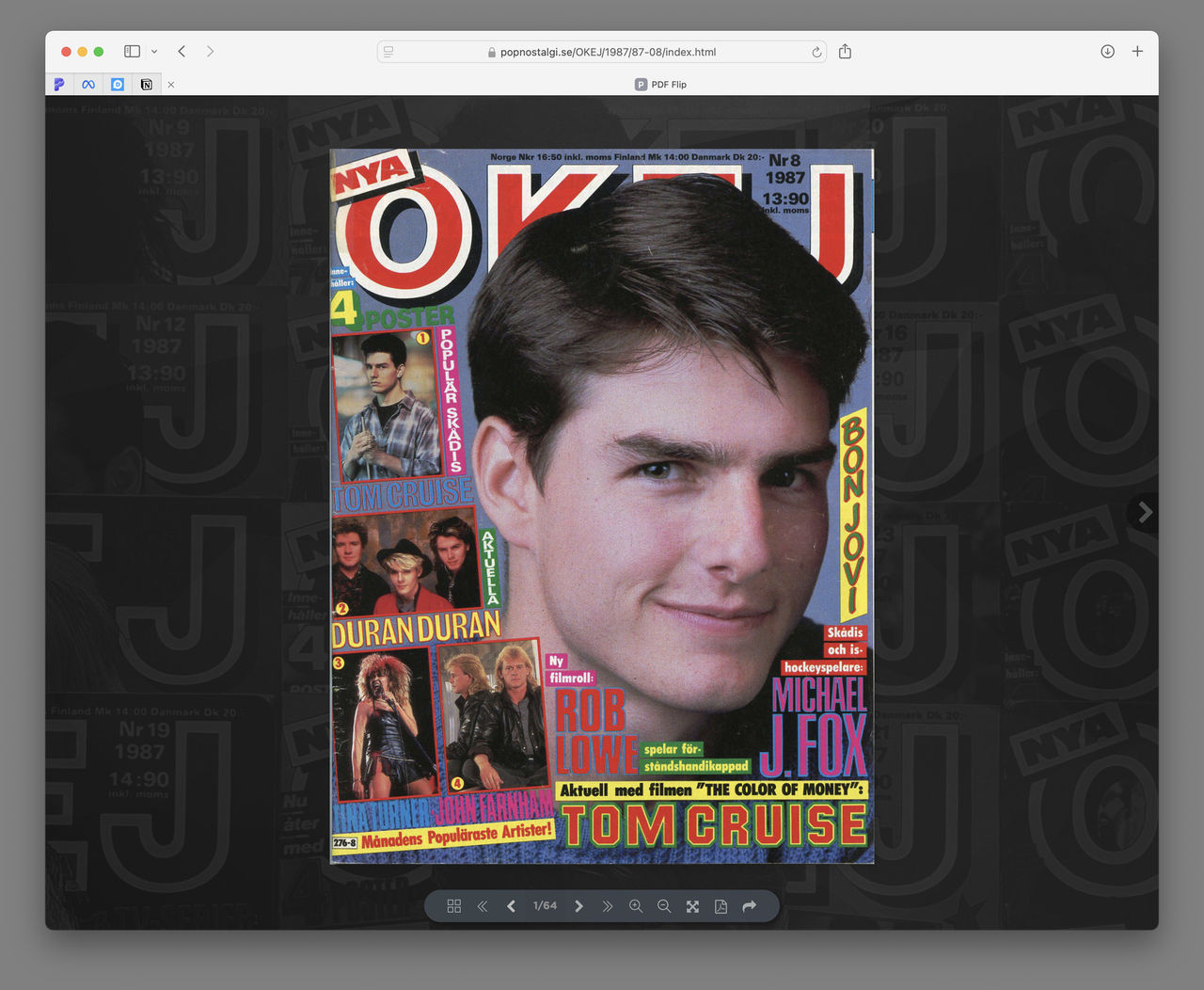Click the address bar with popnostalgi.se URL
Screen dimensions: 1204x990
point(602,52)
